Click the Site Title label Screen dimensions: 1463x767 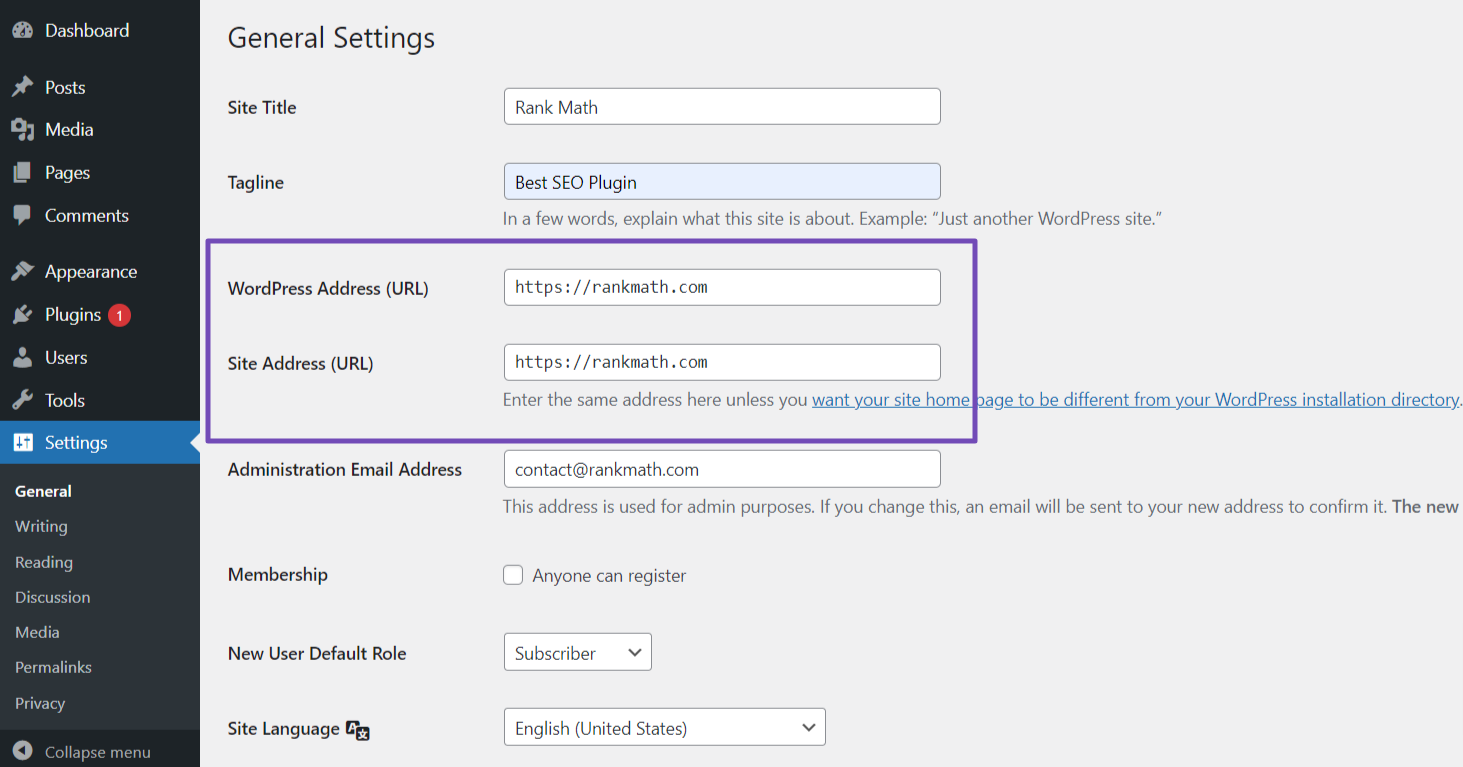(x=262, y=107)
